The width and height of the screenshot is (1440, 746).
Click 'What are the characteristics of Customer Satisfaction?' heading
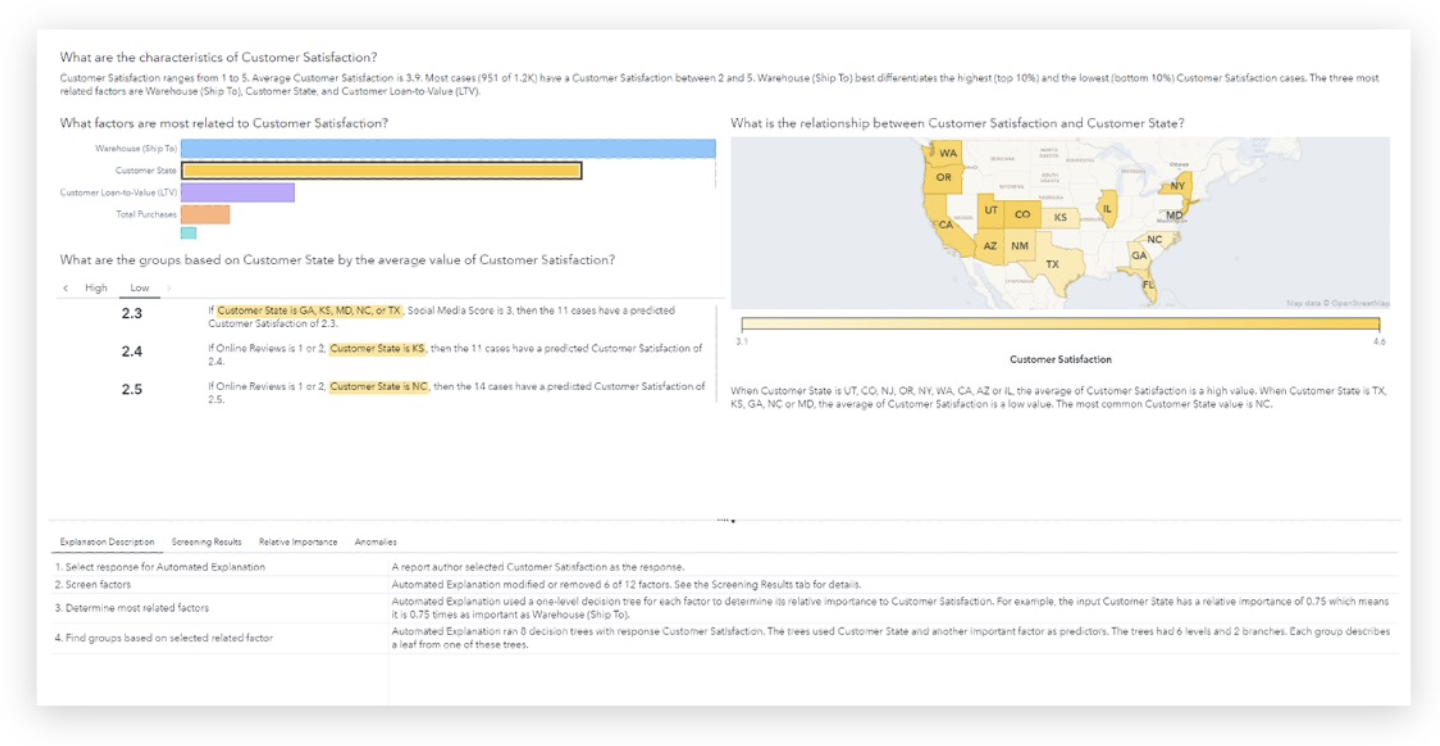tap(218, 58)
